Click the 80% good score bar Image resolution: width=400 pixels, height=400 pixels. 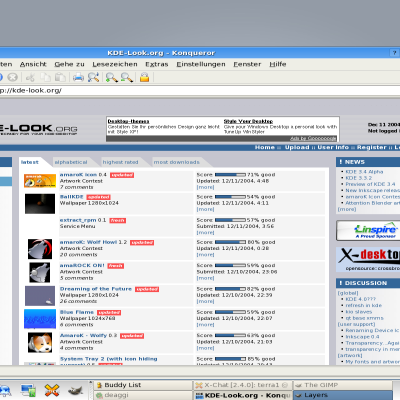click(x=230, y=242)
